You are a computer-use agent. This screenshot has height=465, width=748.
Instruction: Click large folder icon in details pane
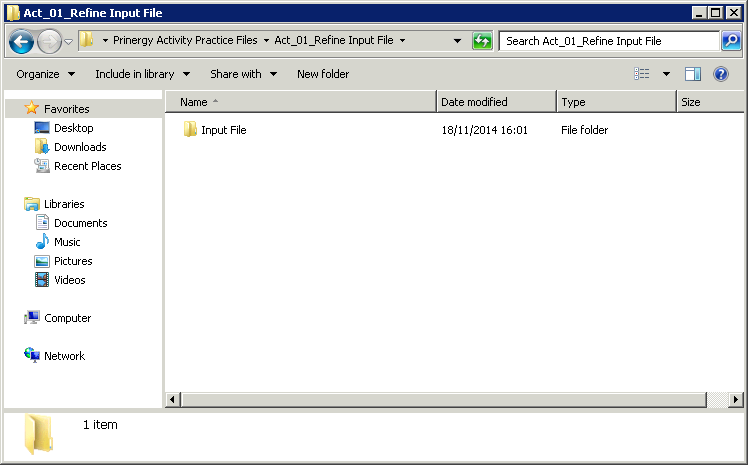[38, 434]
